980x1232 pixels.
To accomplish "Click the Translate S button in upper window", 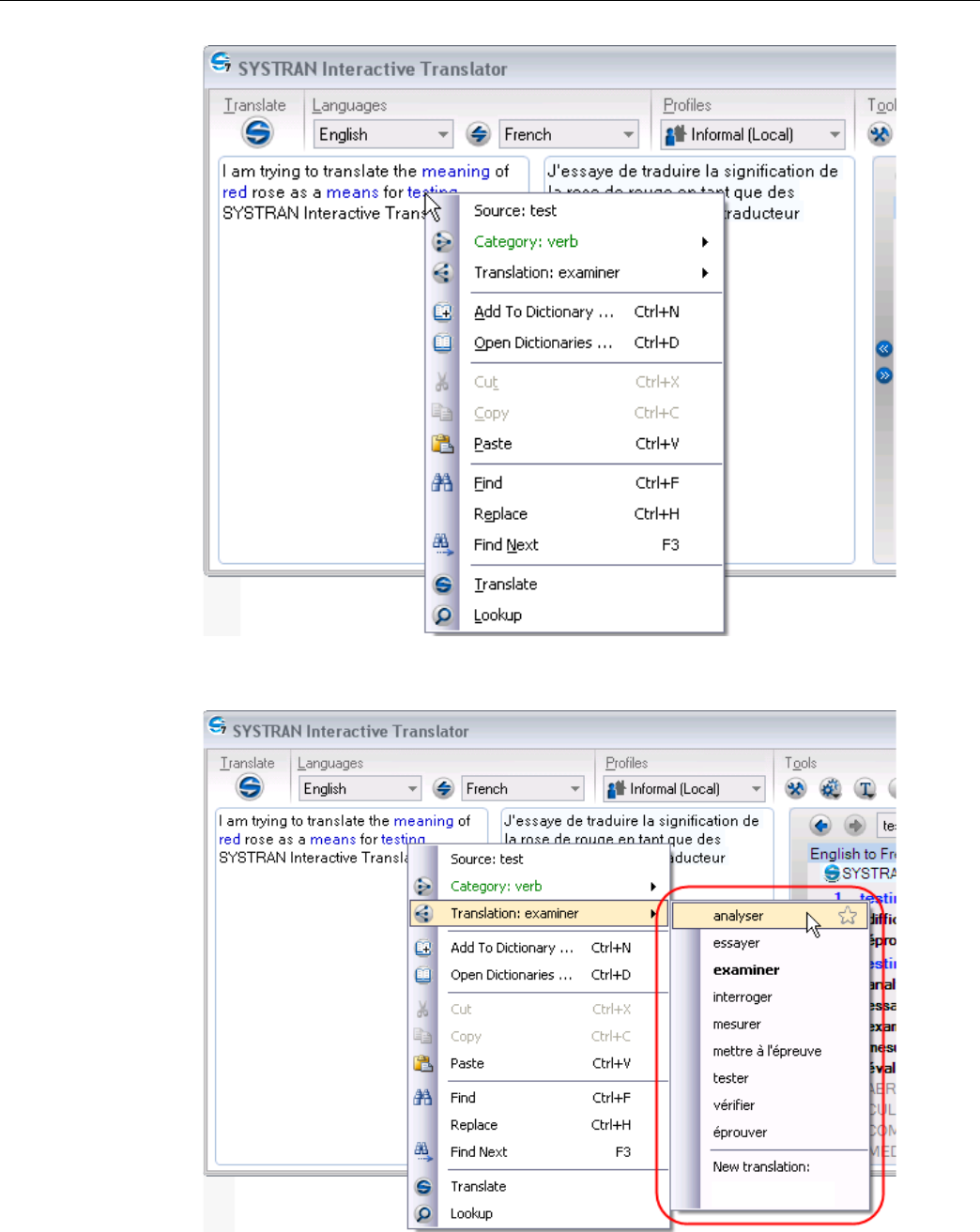I will [x=257, y=132].
